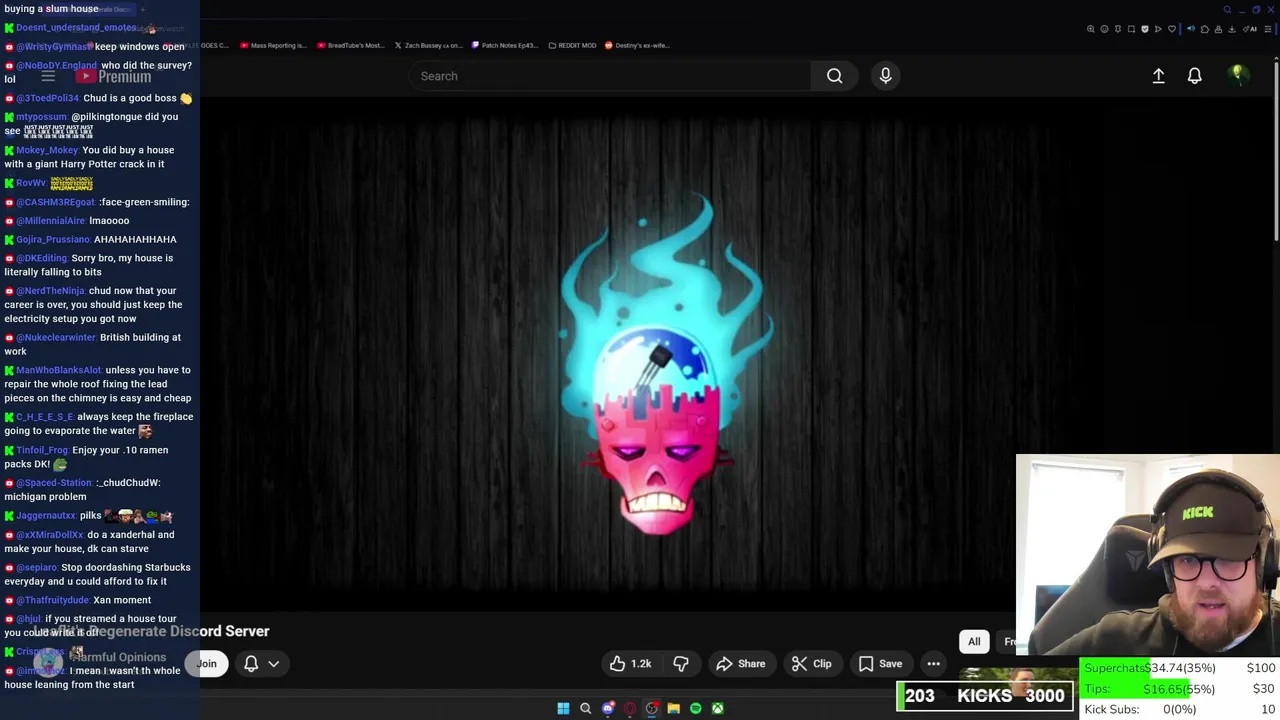Open Xbox app from the taskbar

pos(717,708)
